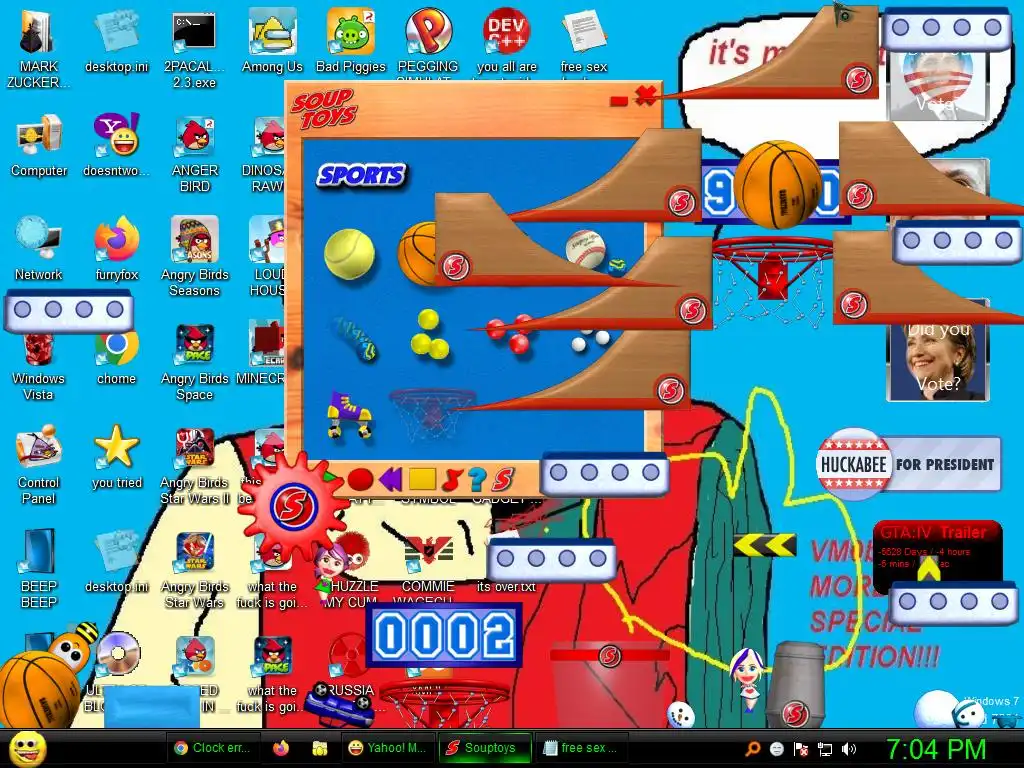Viewport: 1024px width, 768px height.
Task: Toggle the red music note sound button
Action: [x=451, y=480]
